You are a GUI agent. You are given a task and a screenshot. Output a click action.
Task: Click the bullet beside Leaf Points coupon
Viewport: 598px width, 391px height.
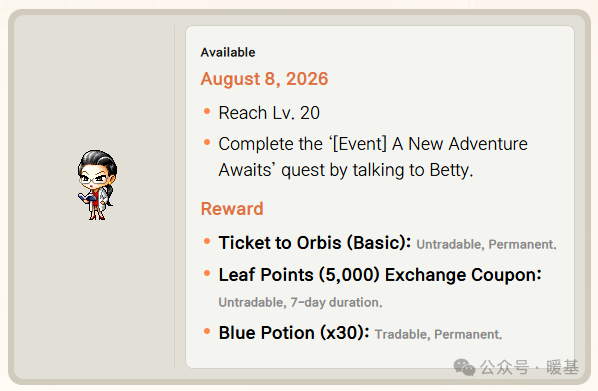(207, 273)
